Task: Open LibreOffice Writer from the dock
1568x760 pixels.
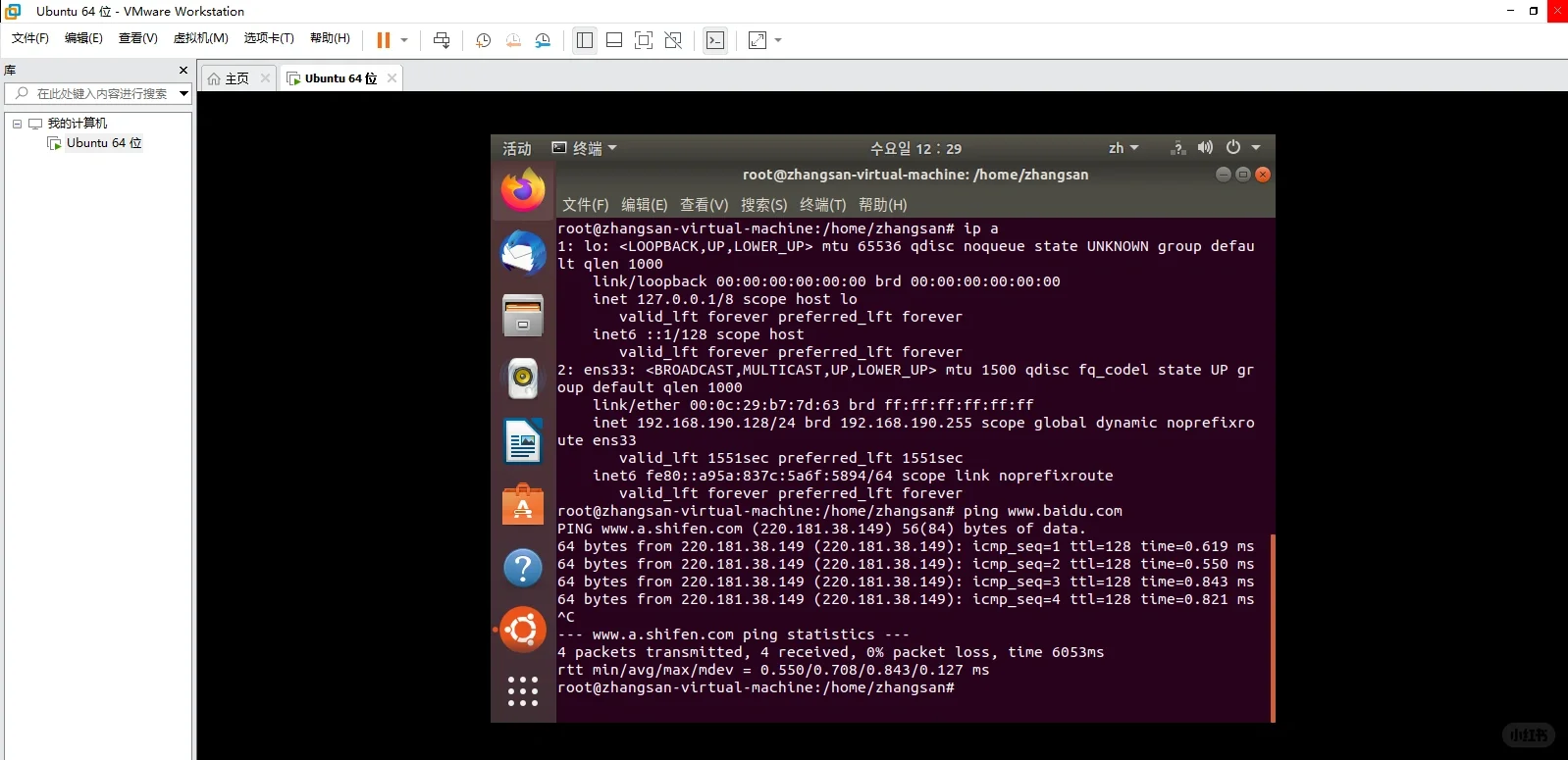Action: (523, 441)
